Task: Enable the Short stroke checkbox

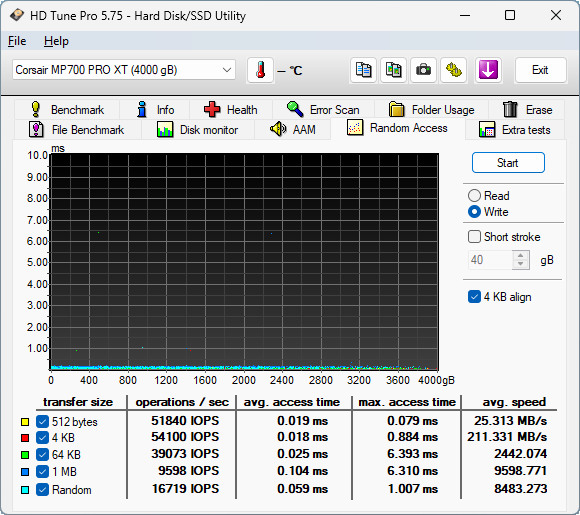Action: pos(475,237)
